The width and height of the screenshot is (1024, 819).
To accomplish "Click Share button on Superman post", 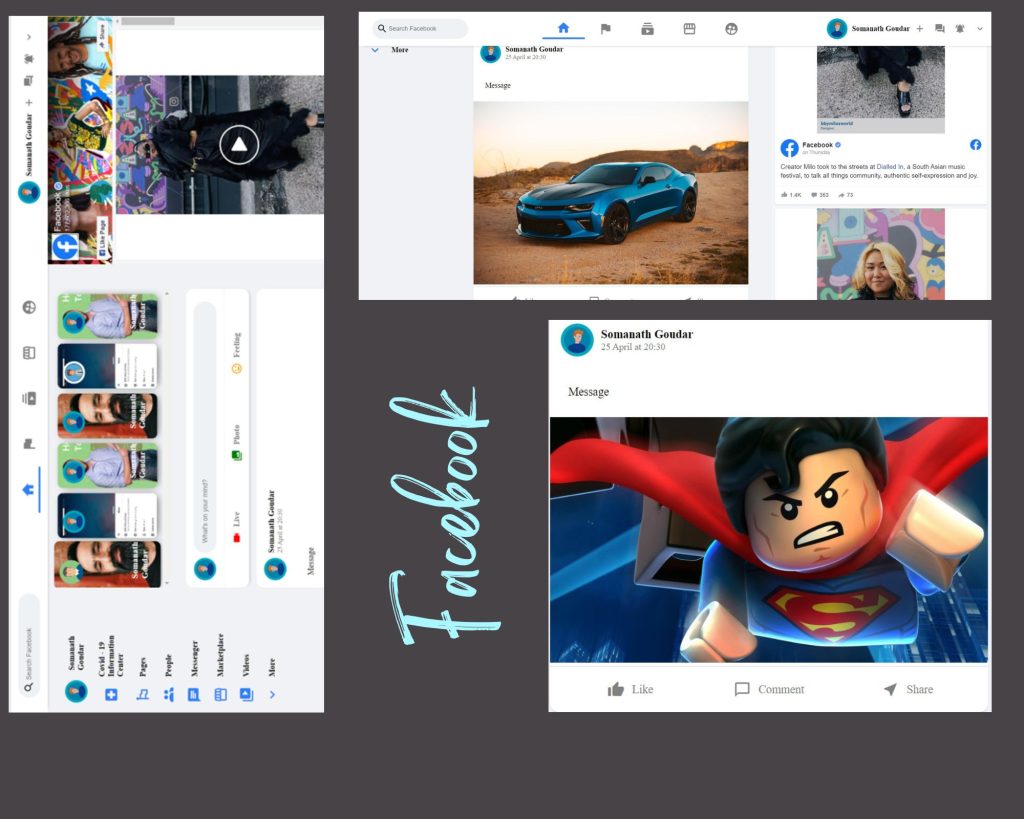I will [x=908, y=689].
